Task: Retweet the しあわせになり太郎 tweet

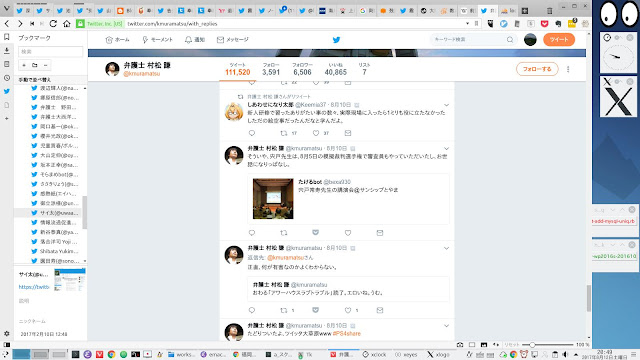Action: [x=284, y=133]
